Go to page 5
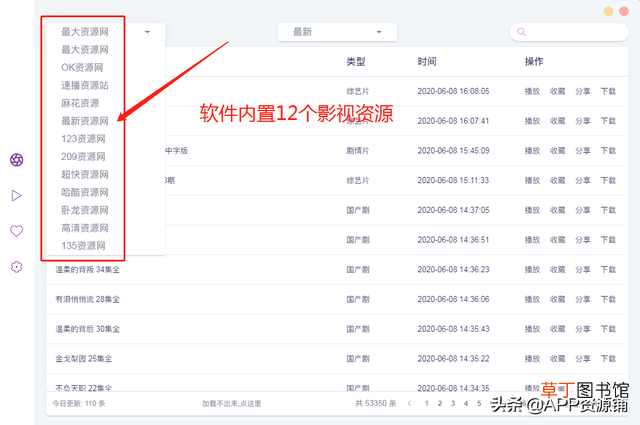Viewport: 640px width, 425px height. (x=479, y=403)
